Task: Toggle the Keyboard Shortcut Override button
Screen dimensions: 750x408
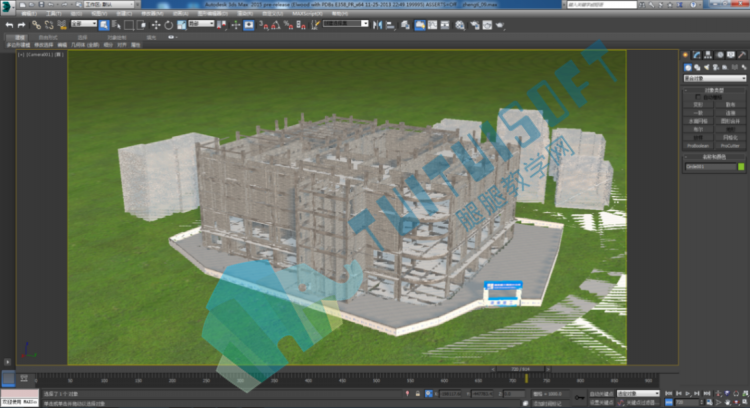Action: point(249,25)
